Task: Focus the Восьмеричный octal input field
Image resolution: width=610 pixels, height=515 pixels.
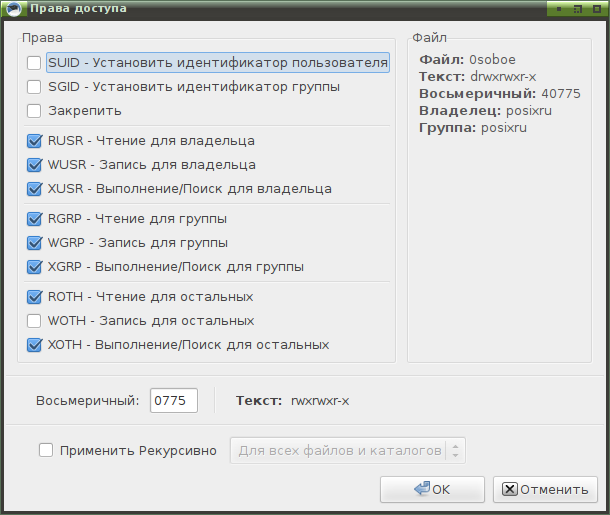Action: (174, 400)
